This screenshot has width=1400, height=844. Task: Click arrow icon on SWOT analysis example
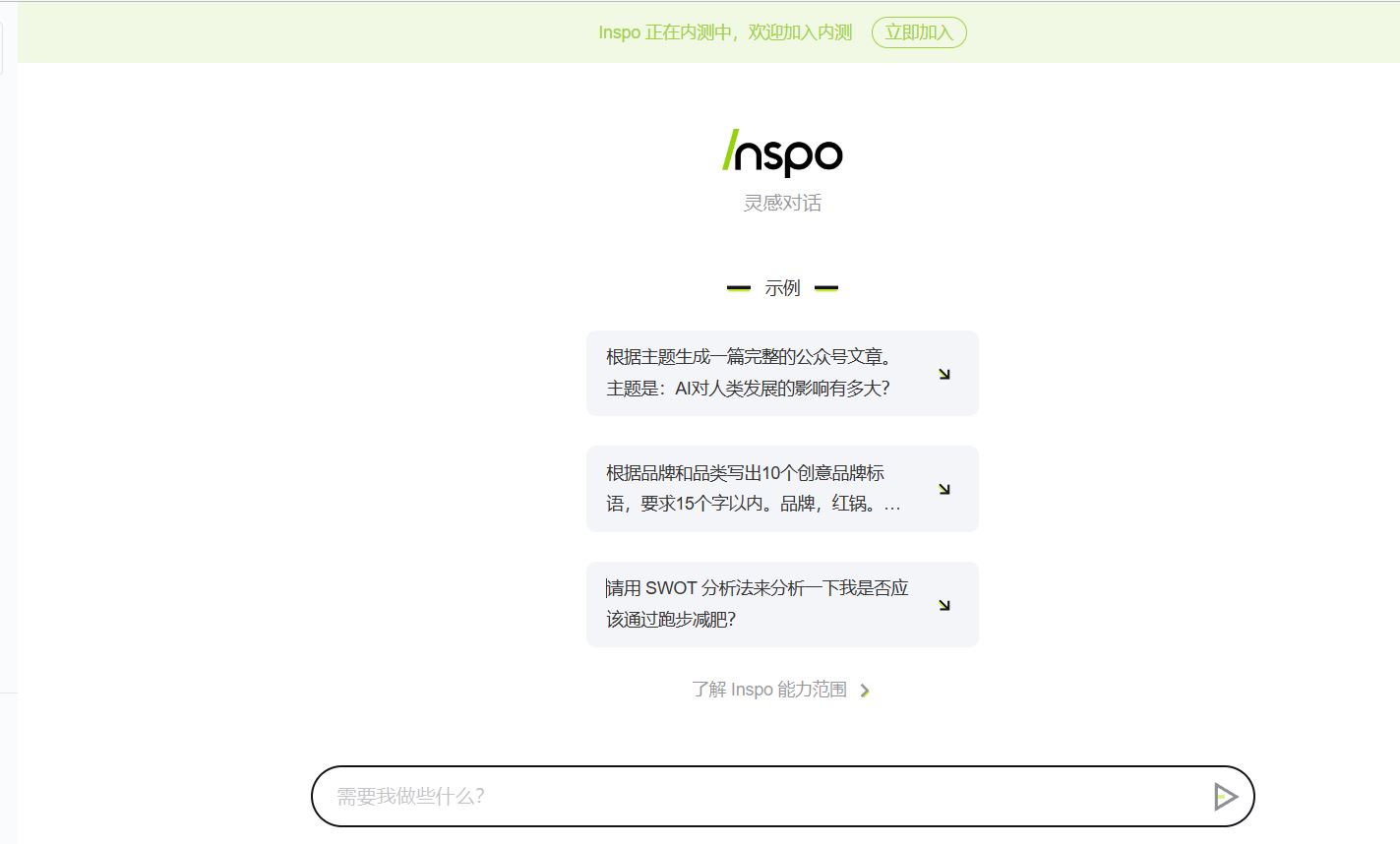tap(943, 605)
